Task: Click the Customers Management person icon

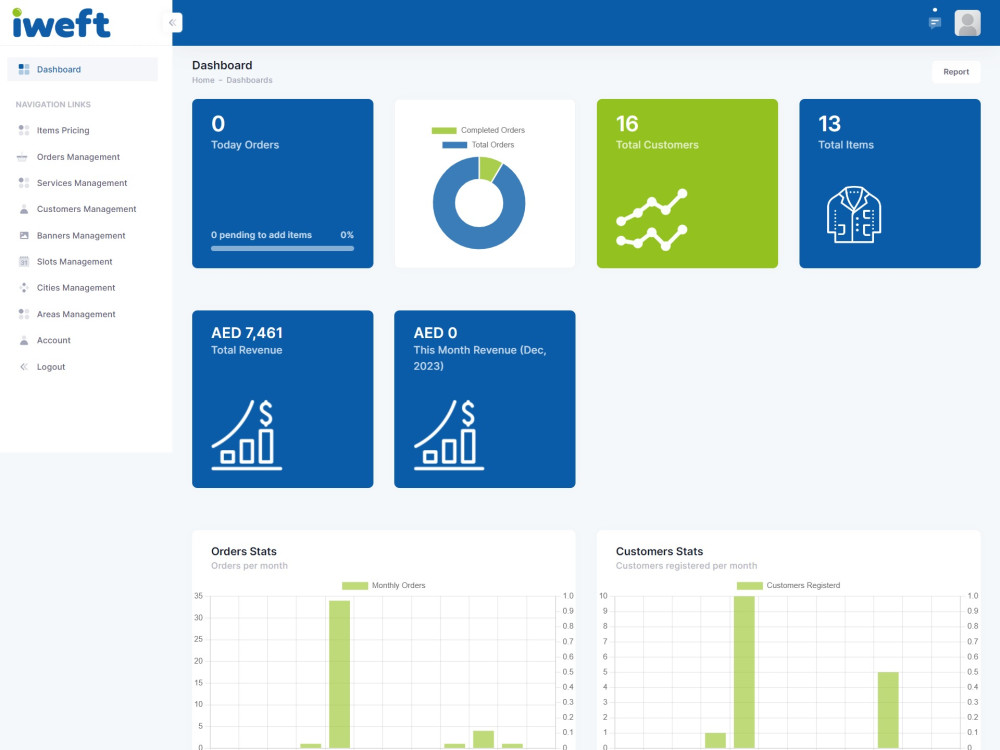Action: point(24,209)
